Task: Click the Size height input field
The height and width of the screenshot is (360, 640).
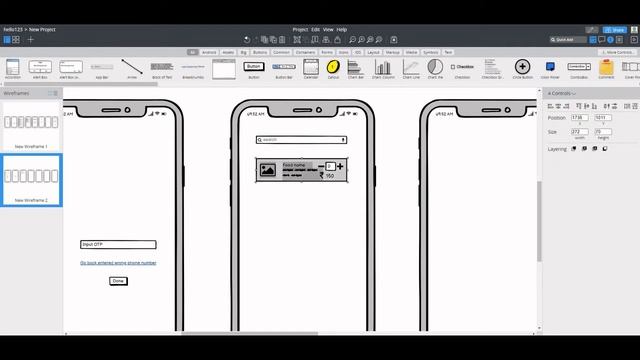Action: pyautogui.click(x=603, y=131)
